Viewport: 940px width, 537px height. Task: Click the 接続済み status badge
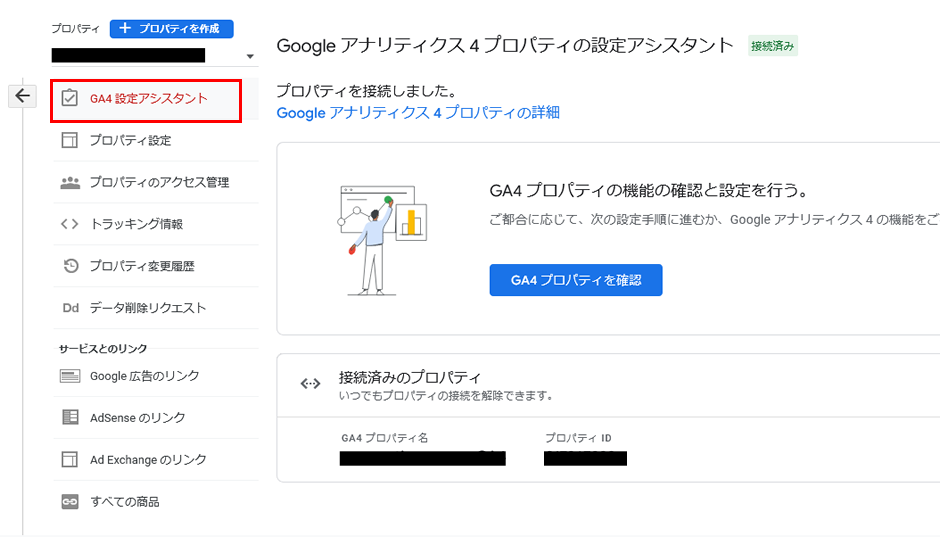click(x=773, y=46)
